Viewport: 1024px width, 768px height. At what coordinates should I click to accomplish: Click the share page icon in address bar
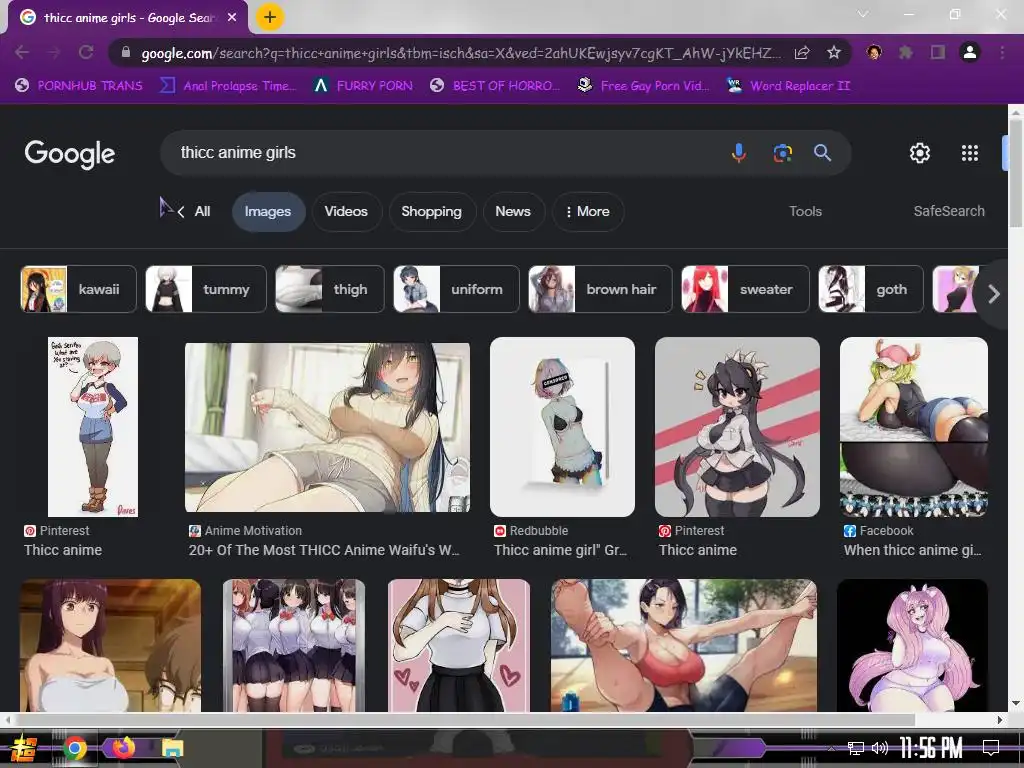(x=802, y=52)
